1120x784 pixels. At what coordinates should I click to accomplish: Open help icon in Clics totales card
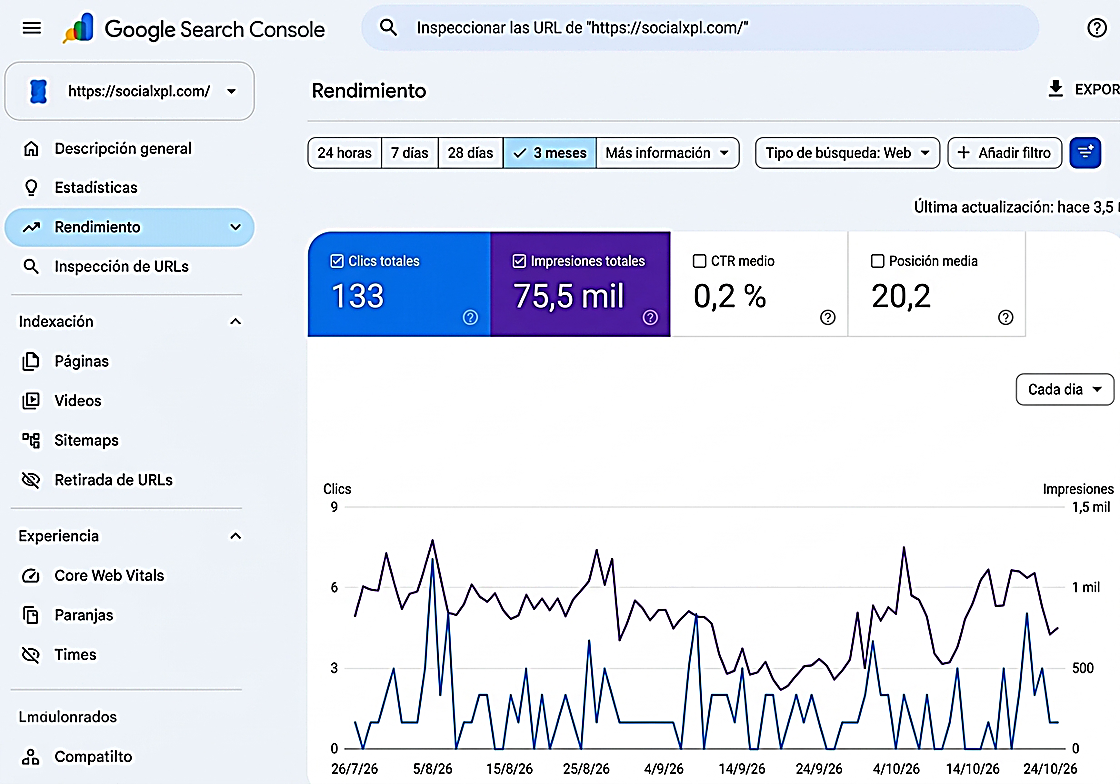(x=470, y=318)
